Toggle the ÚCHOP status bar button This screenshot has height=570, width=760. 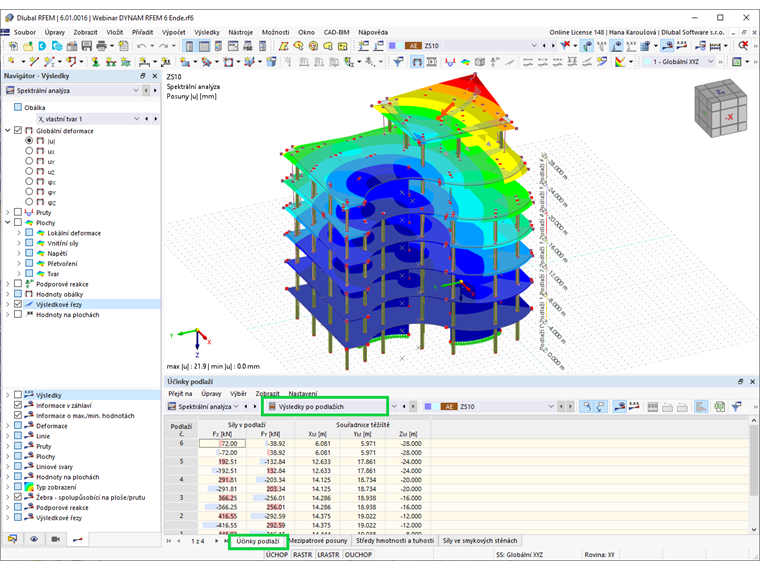[276, 554]
